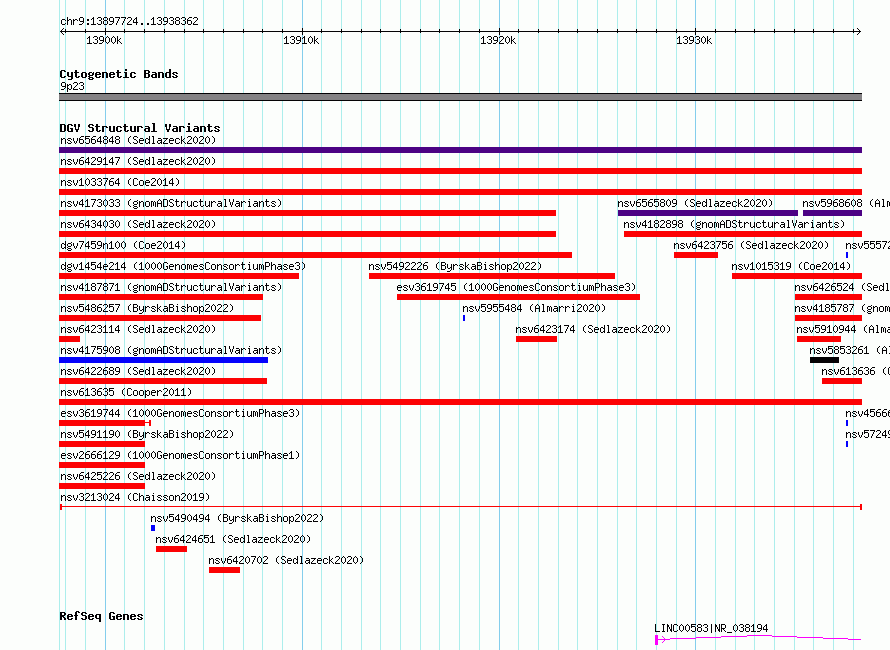The height and width of the screenshot is (650, 890).
Task: Open nsv6420702 (Sedlazeck2020) label
Action: pos(286,560)
